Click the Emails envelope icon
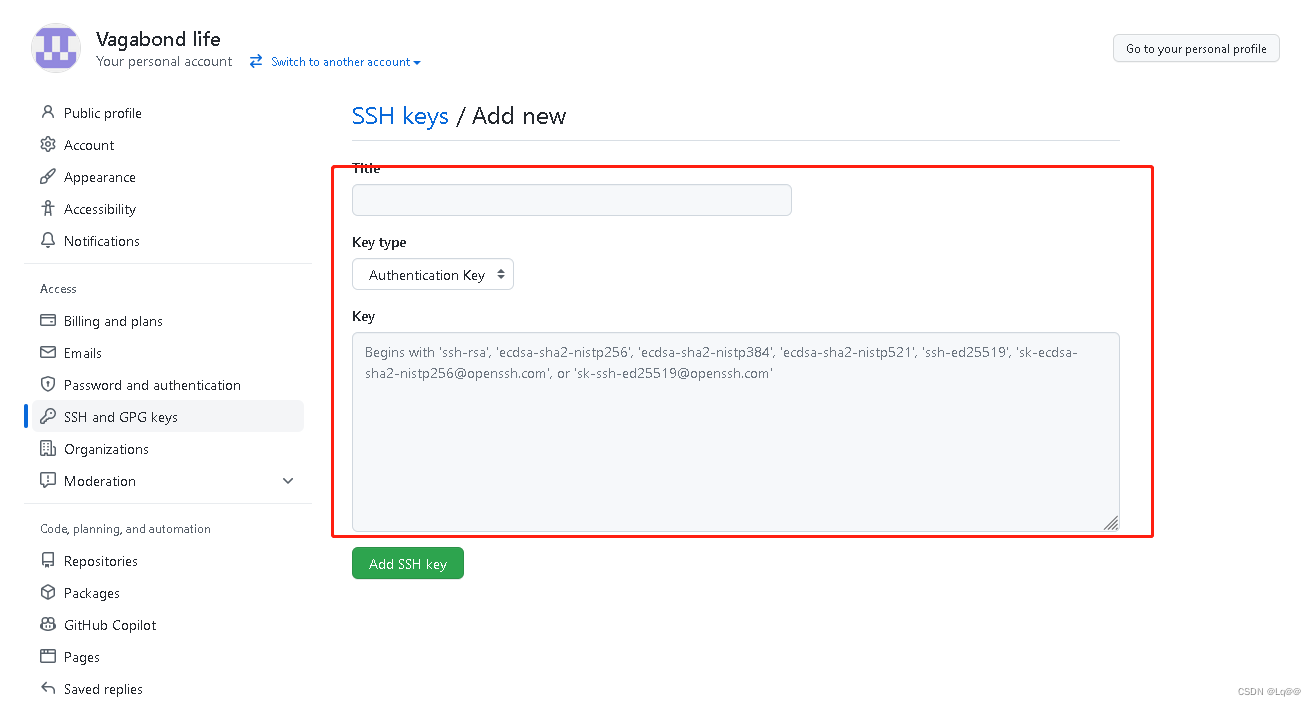Screen dimensions: 1316x706 [x=48, y=353]
